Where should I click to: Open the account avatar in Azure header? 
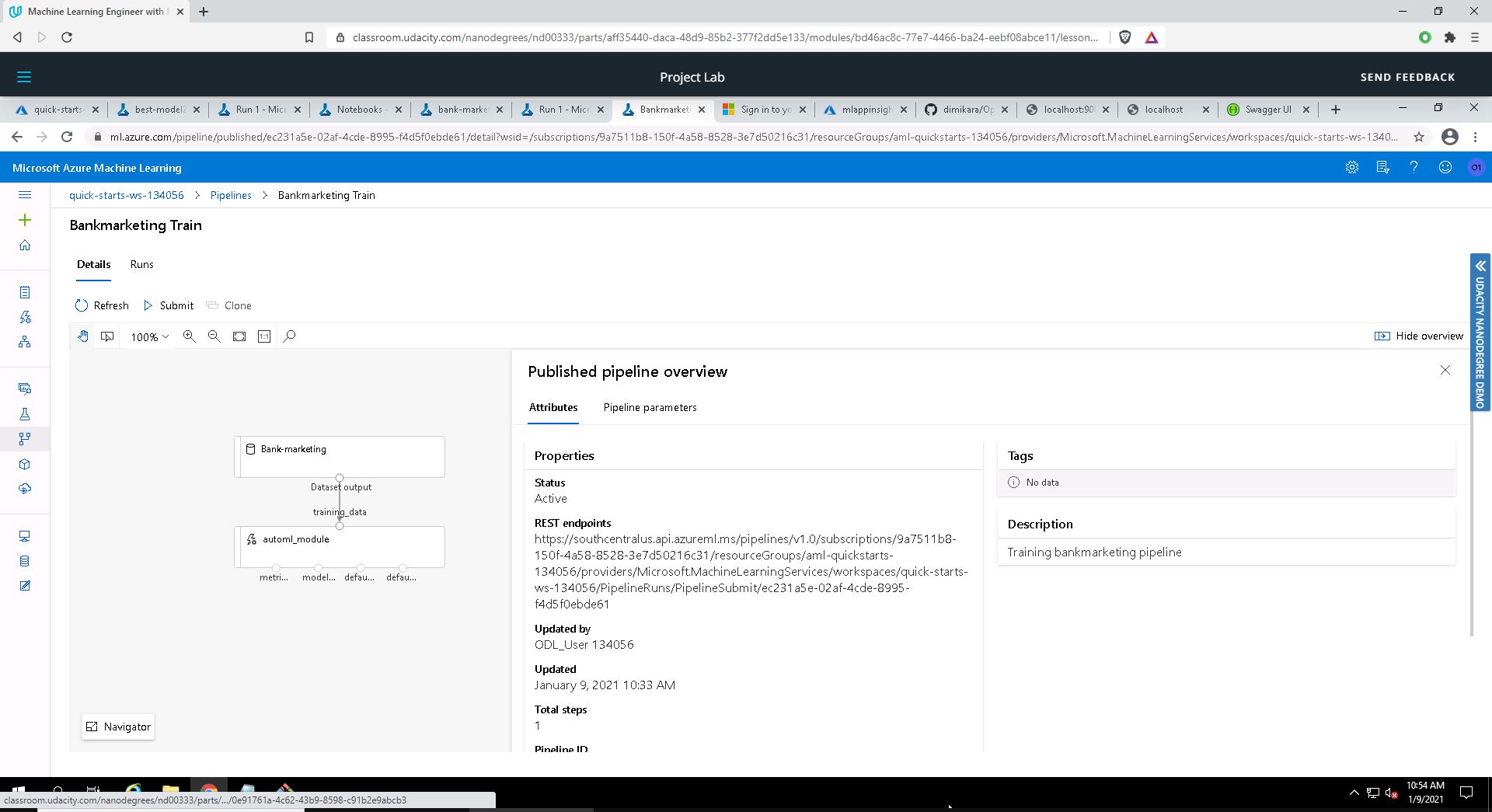click(x=1476, y=167)
